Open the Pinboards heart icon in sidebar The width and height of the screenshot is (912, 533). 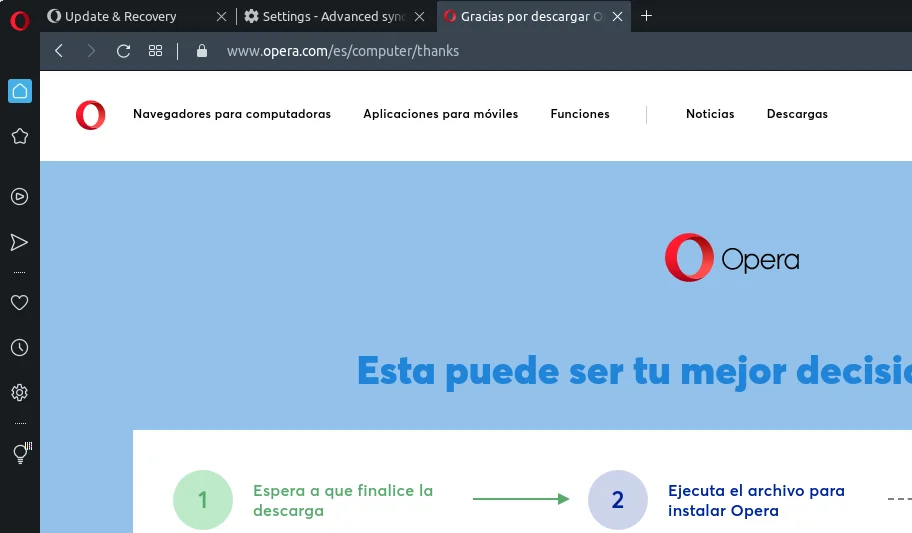click(x=20, y=303)
